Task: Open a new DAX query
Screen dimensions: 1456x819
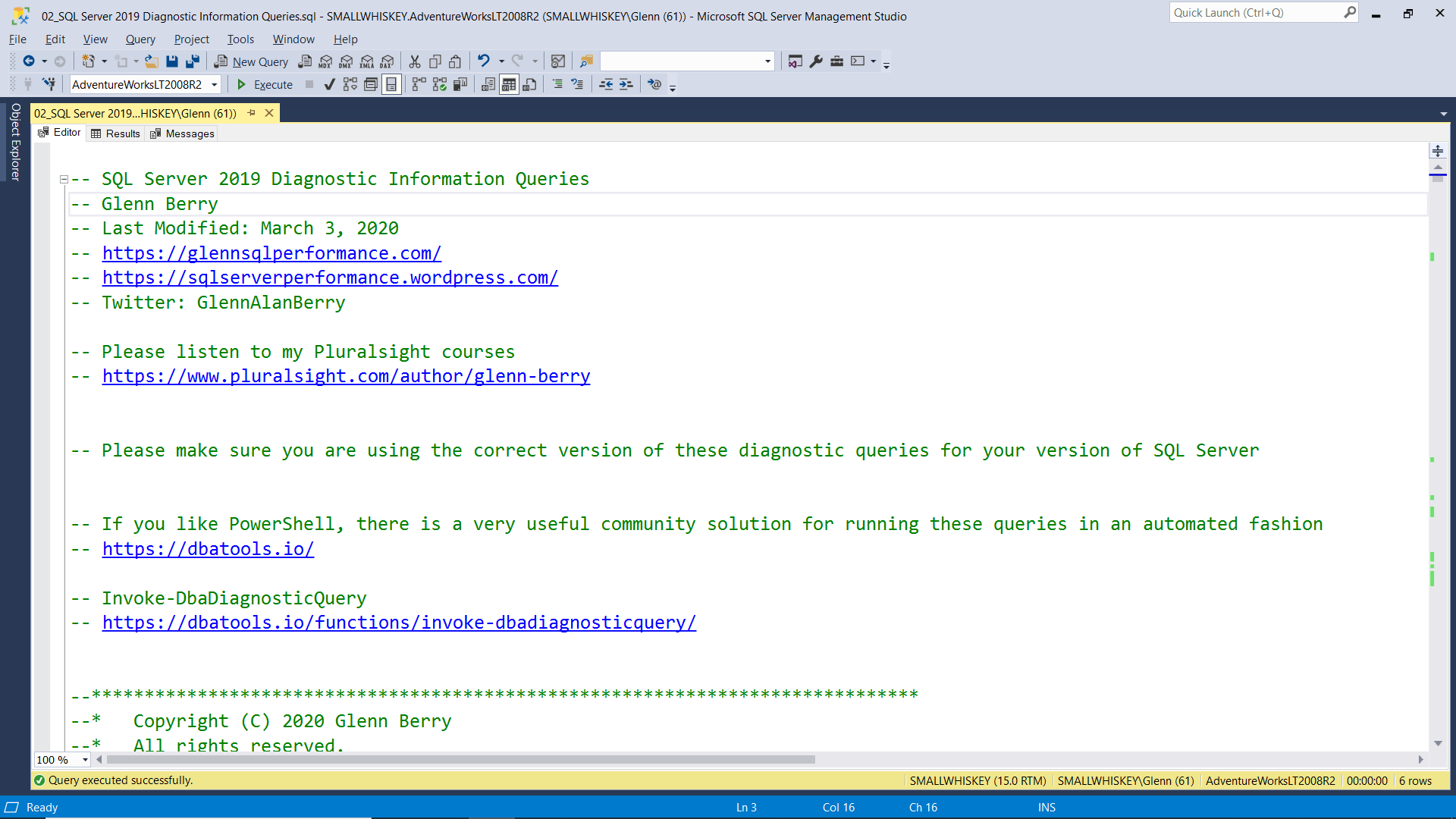Action: (x=388, y=61)
